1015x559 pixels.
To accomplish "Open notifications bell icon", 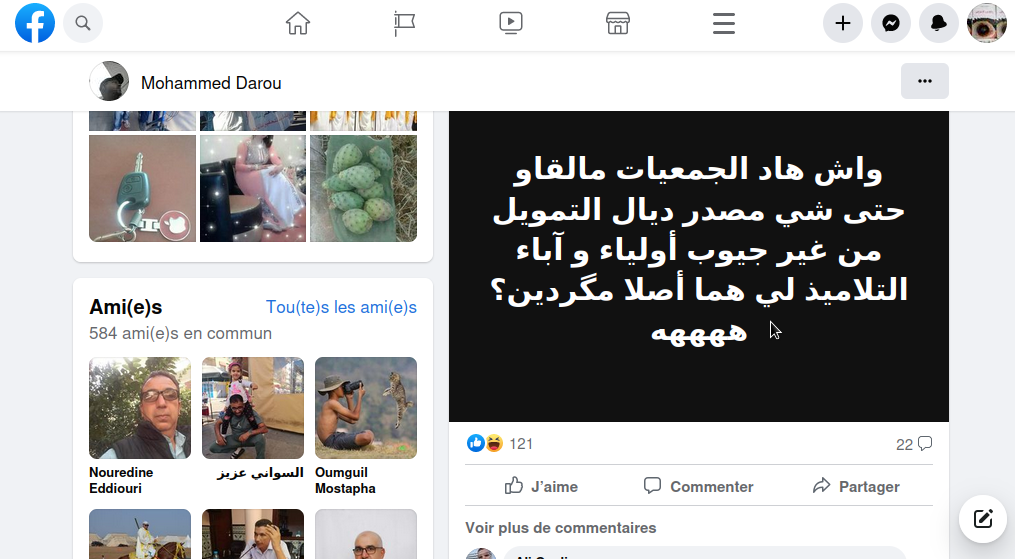I will (939, 23).
